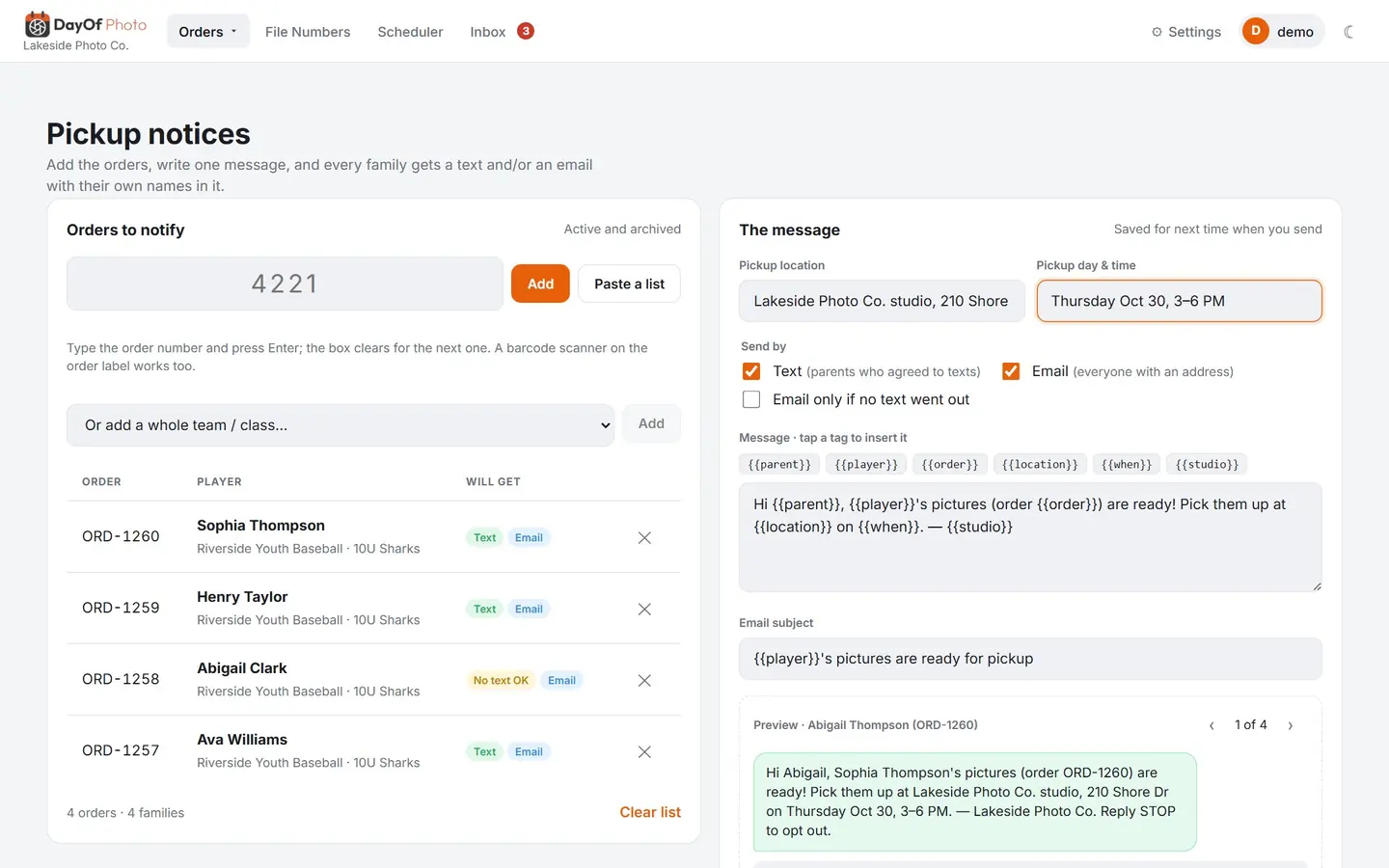Click the Text badge on Sophia Thompson's row

484,537
